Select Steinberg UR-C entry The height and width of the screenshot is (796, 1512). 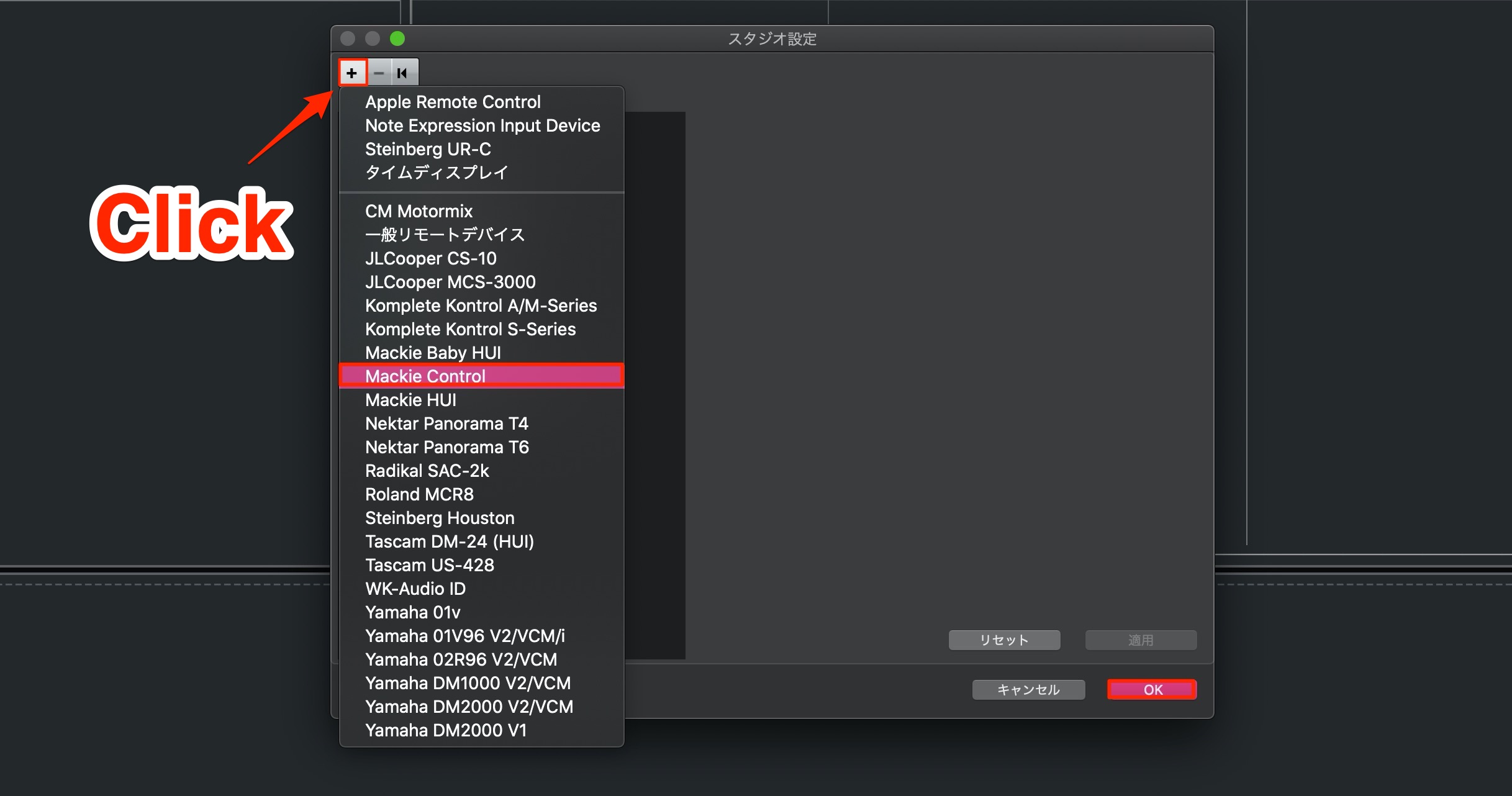pyautogui.click(x=481, y=149)
